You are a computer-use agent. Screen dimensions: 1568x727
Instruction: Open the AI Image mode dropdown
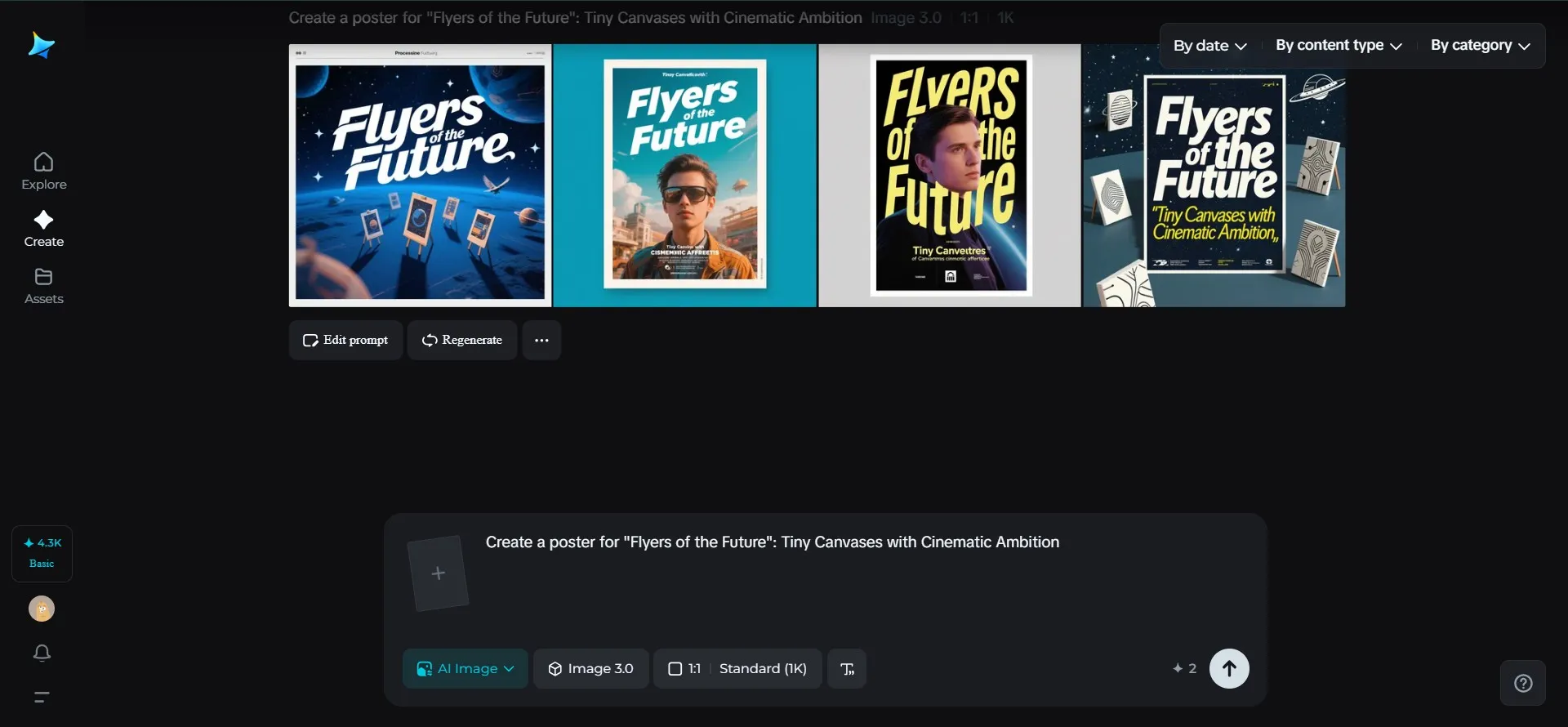tap(465, 669)
